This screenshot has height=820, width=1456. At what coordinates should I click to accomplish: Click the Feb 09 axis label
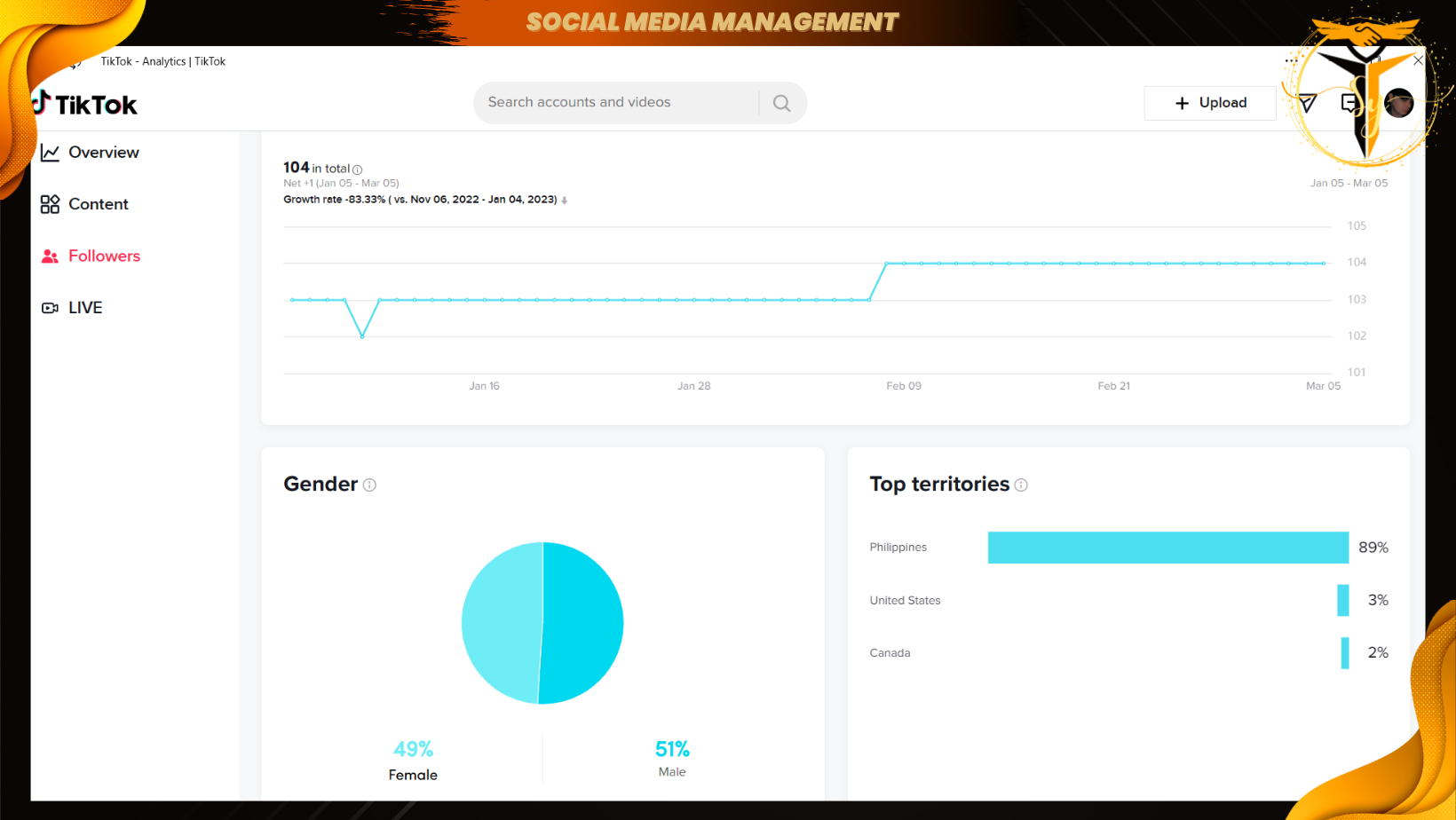904,386
